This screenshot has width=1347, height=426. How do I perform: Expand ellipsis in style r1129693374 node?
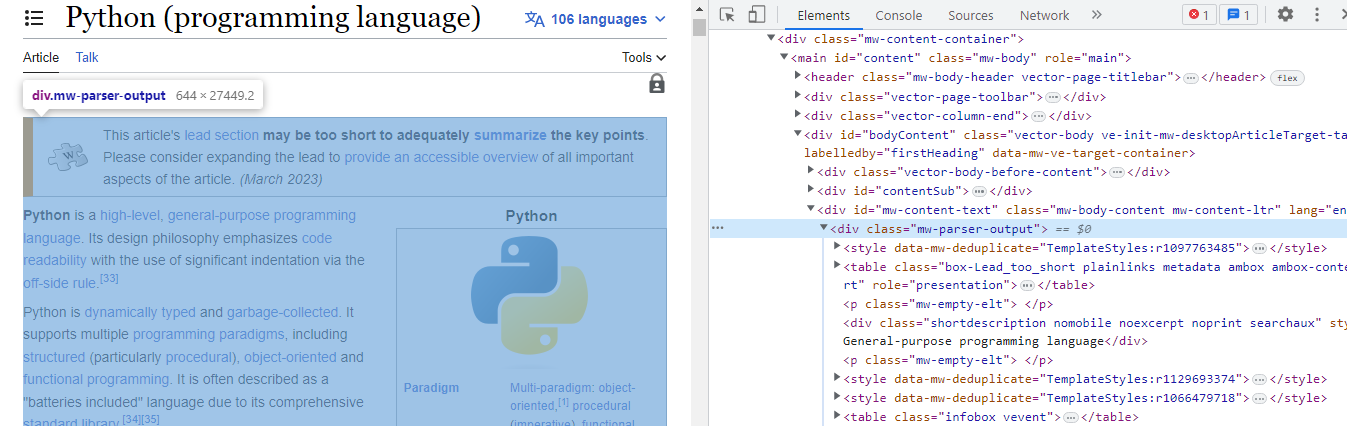(1260, 380)
